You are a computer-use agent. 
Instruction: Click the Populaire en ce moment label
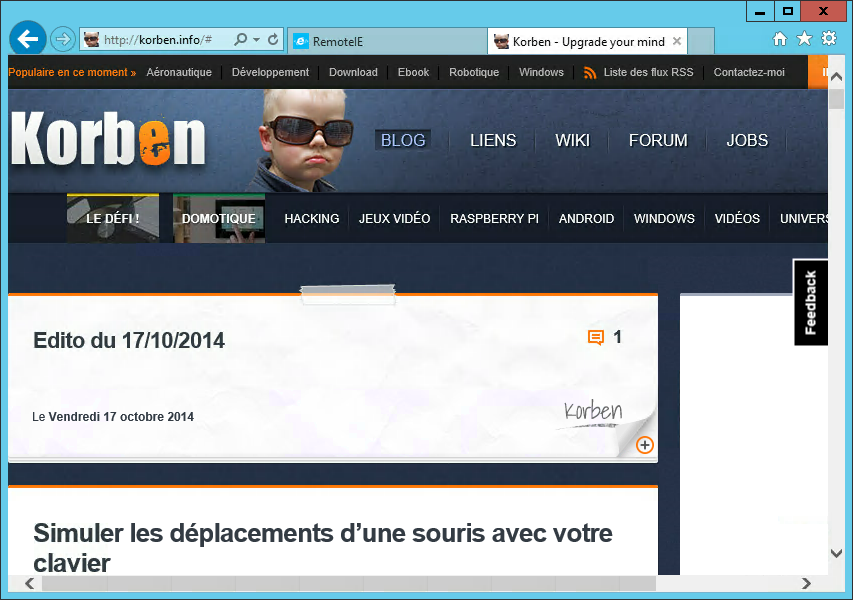click(72, 72)
